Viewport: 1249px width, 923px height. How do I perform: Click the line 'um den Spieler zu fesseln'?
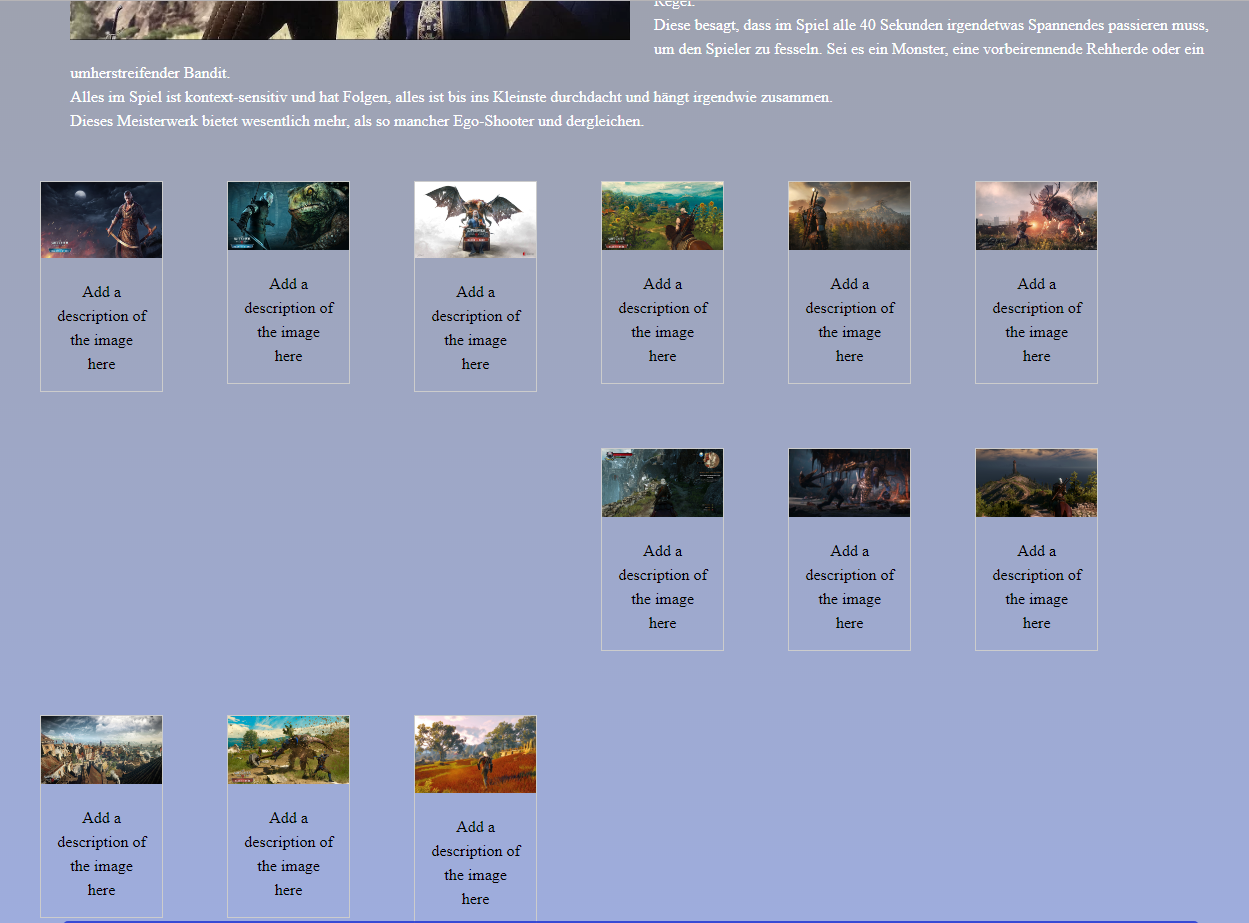pos(929,49)
